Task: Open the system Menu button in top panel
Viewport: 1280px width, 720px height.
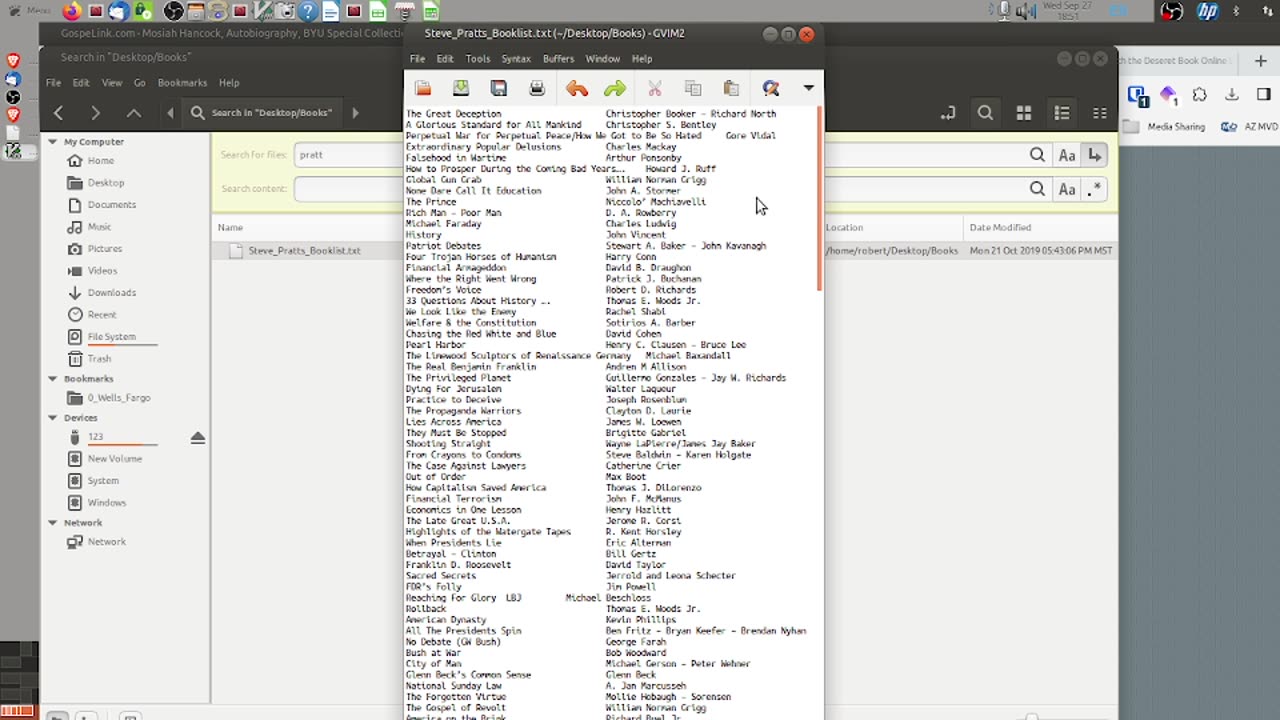Action: [29, 11]
